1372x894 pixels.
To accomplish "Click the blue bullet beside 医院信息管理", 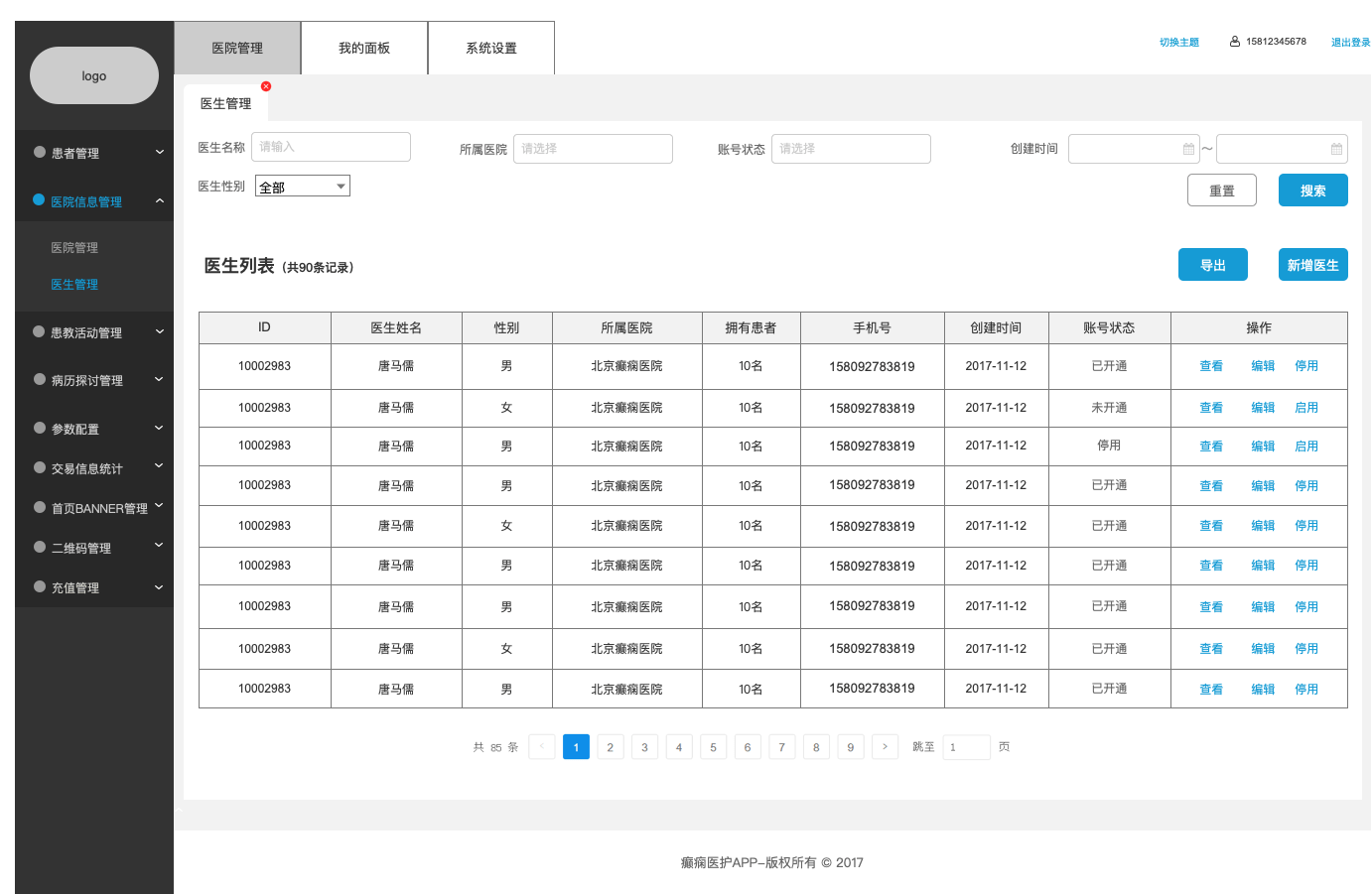I will coord(40,200).
